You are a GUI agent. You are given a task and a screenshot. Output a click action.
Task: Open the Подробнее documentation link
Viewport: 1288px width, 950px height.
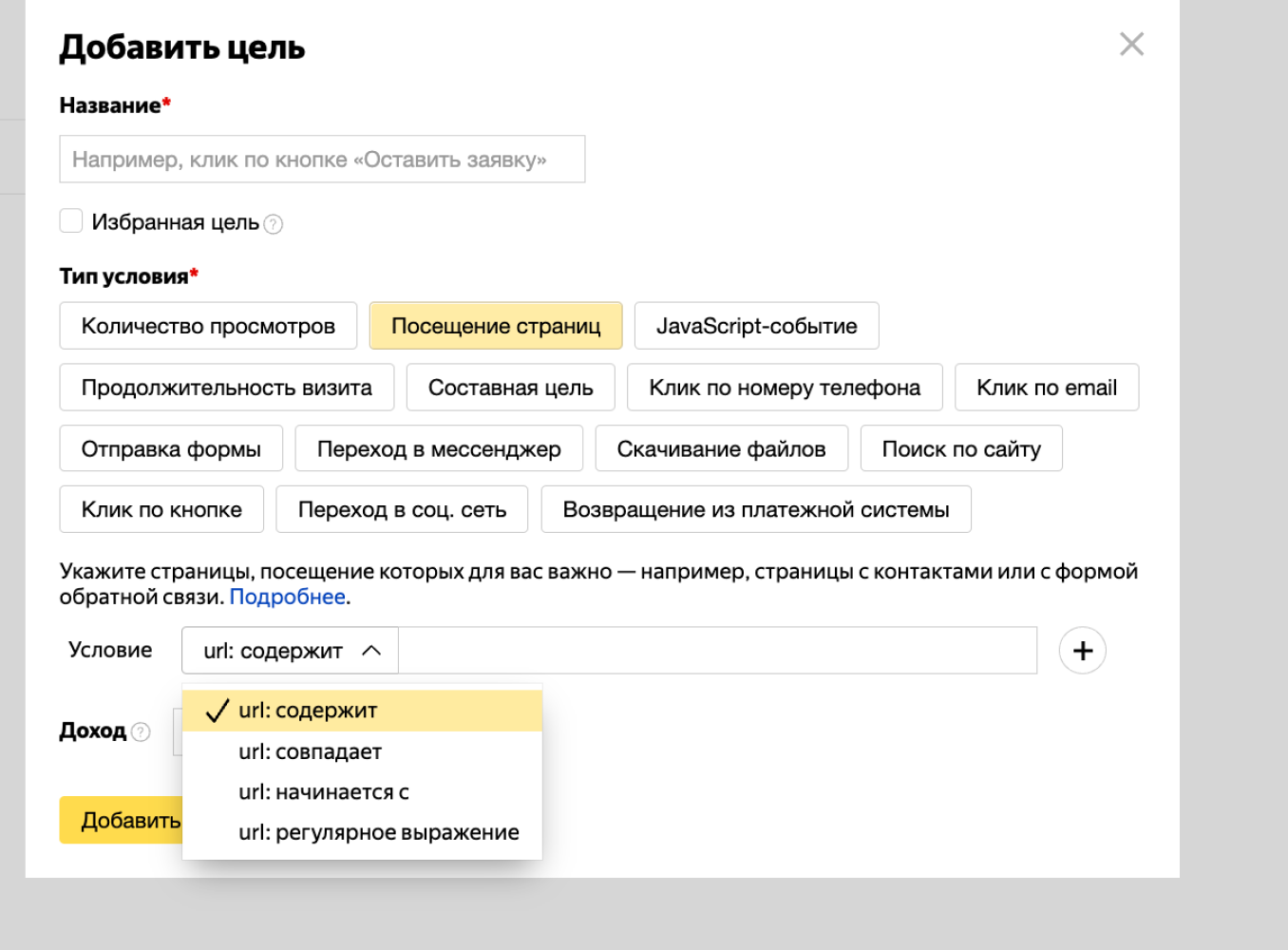click(x=286, y=596)
